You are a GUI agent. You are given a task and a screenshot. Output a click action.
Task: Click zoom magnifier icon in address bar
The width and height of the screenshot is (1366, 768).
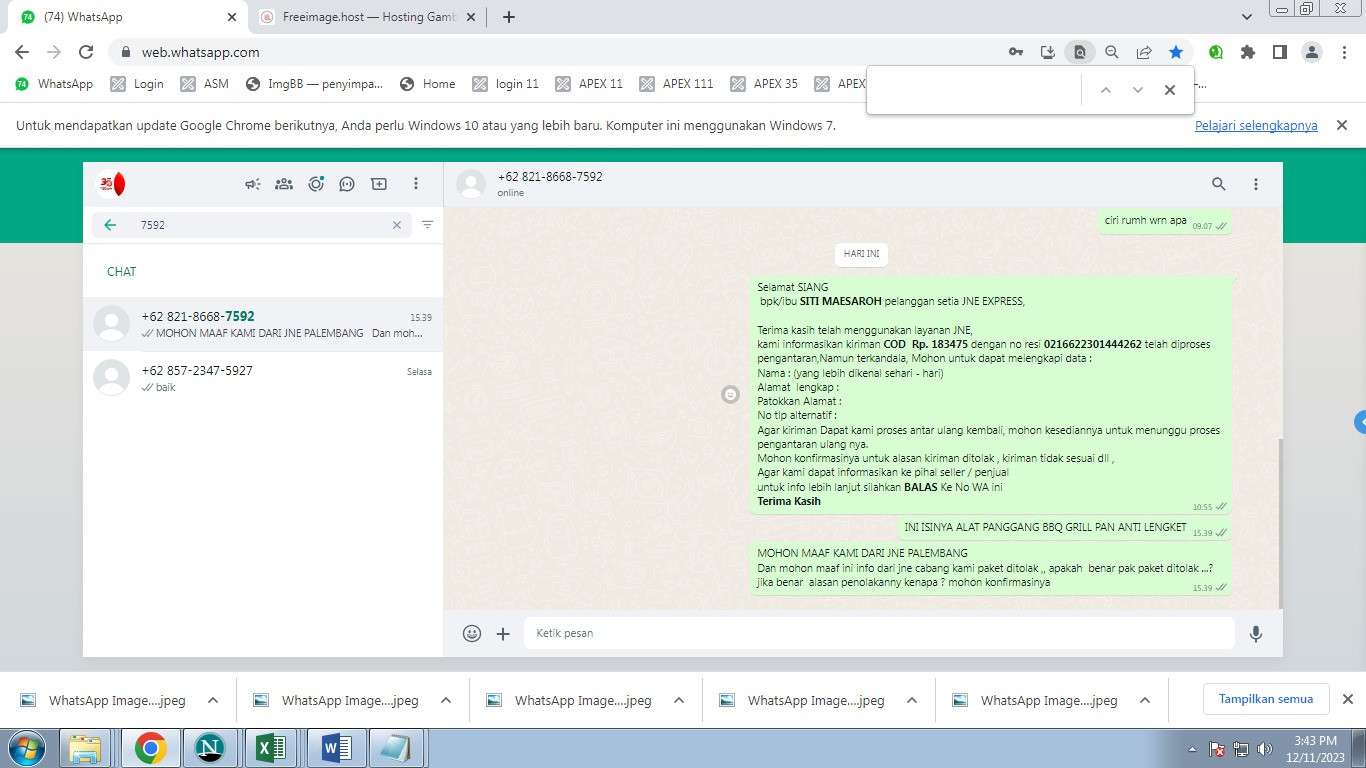coord(1112,52)
